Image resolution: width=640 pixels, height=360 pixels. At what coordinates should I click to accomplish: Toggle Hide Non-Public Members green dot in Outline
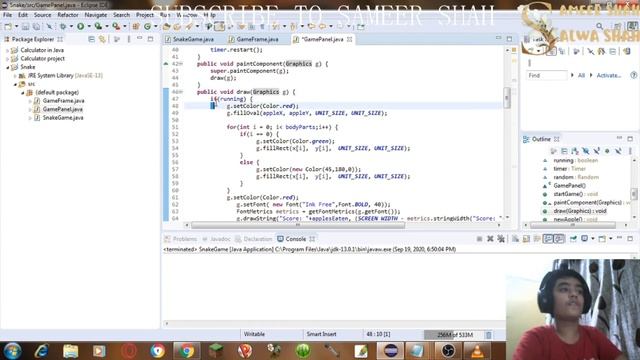607,151
